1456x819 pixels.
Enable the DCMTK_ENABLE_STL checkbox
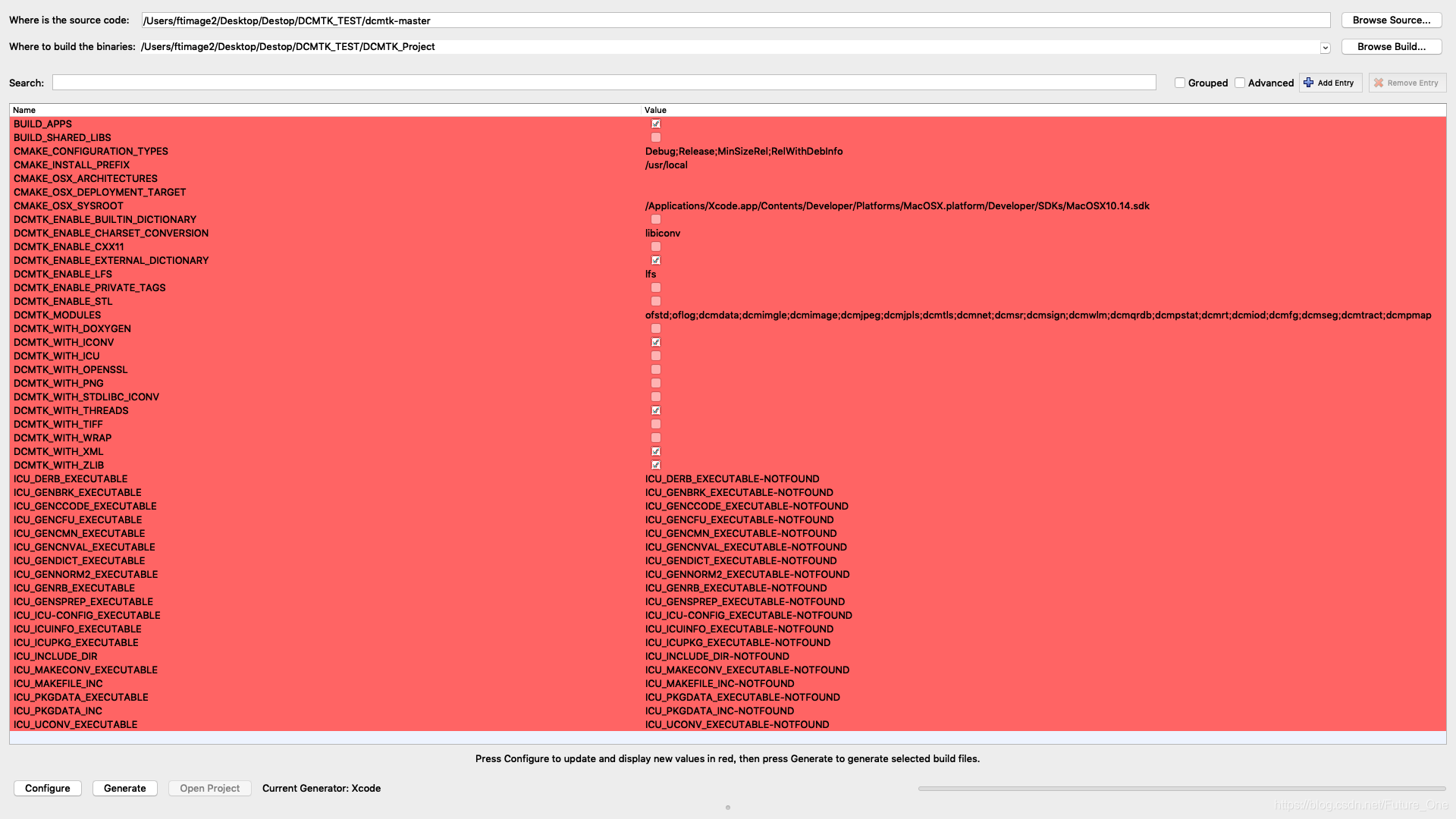click(656, 301)
